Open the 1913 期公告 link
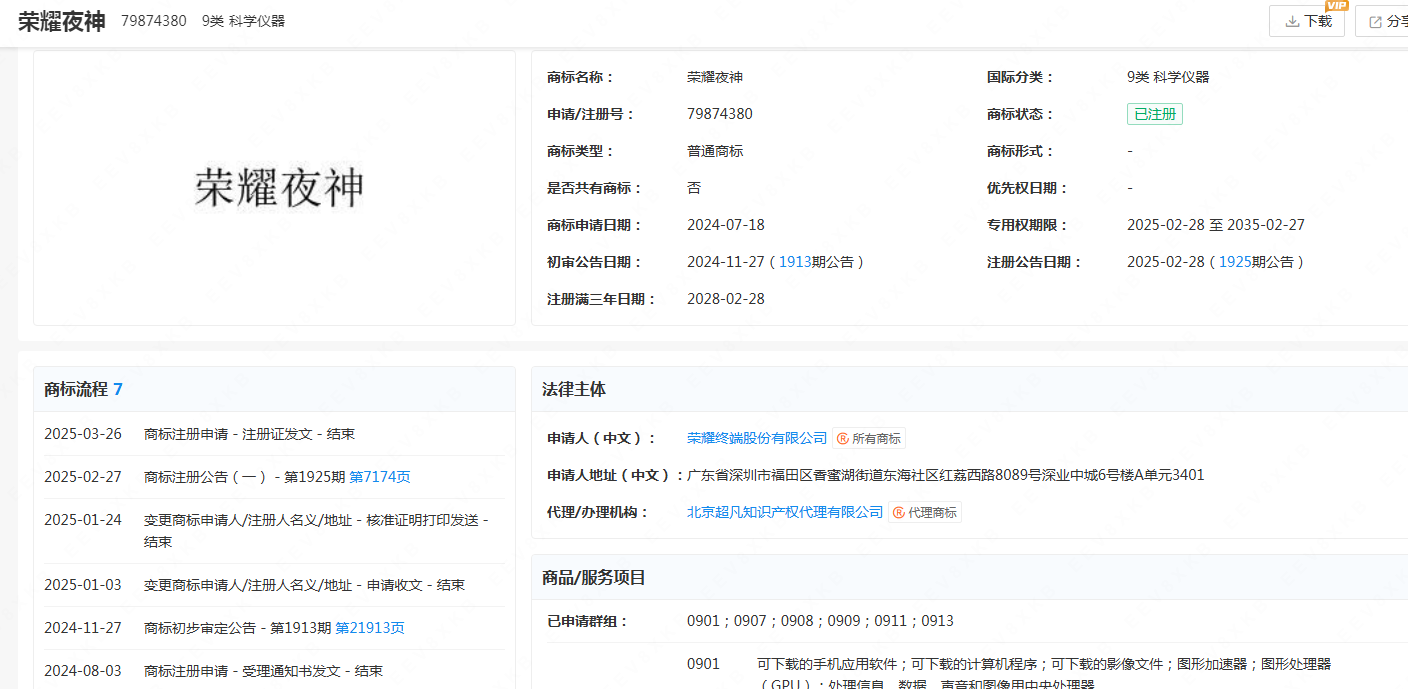The width and height of the screenshot is (1408, 689). [x=795, y=262]
